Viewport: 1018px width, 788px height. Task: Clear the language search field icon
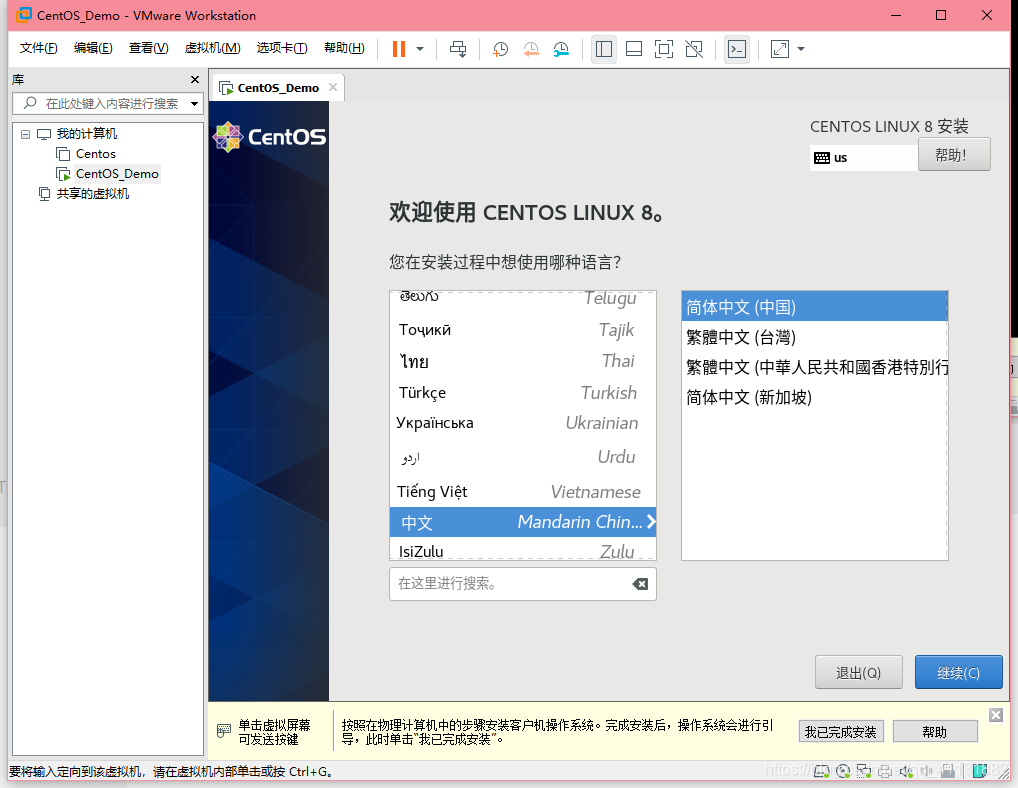[640, 584]
